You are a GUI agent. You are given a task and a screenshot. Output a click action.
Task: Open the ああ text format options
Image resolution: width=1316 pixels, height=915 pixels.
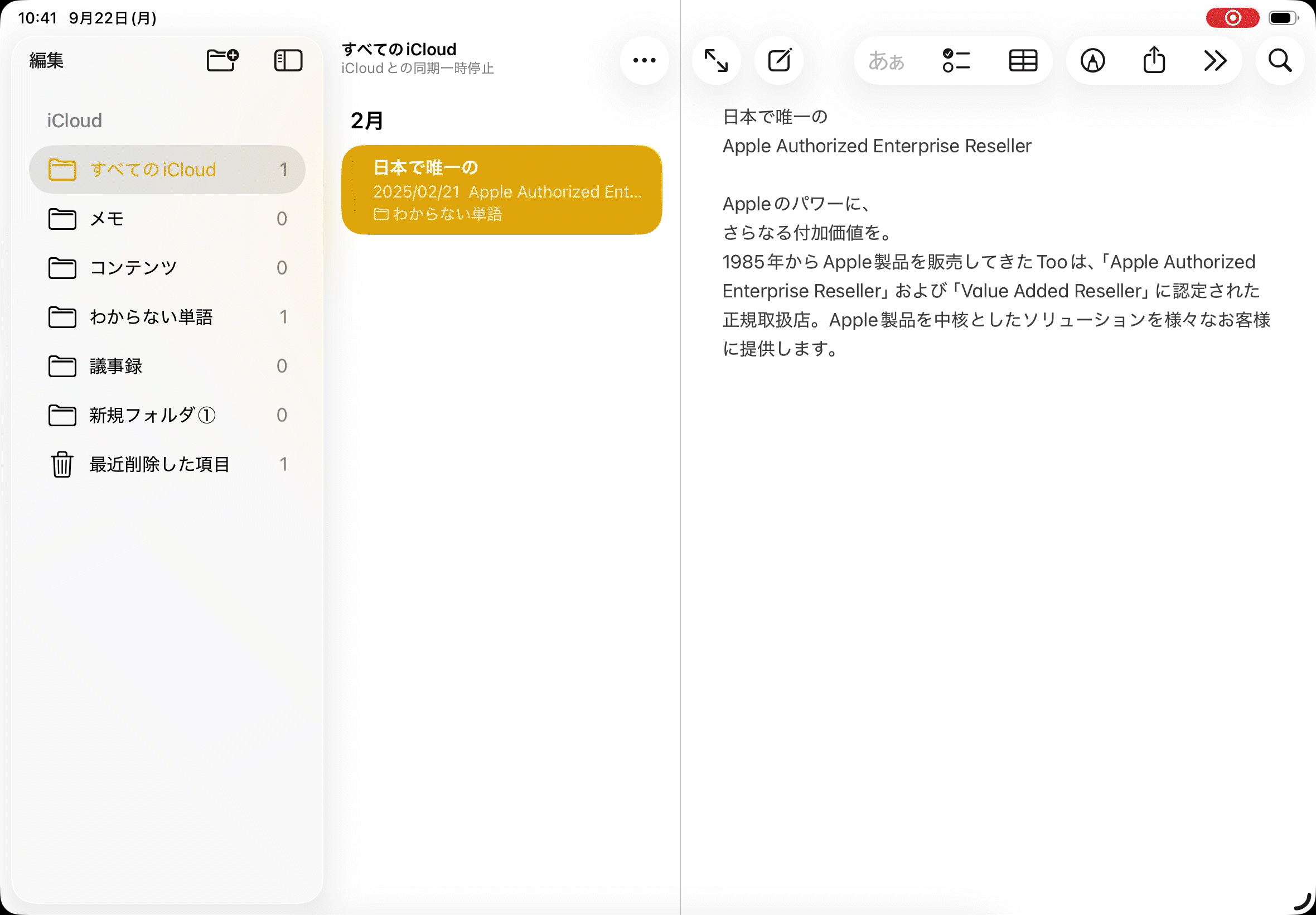pyautogui.click(x=886, y=60)
